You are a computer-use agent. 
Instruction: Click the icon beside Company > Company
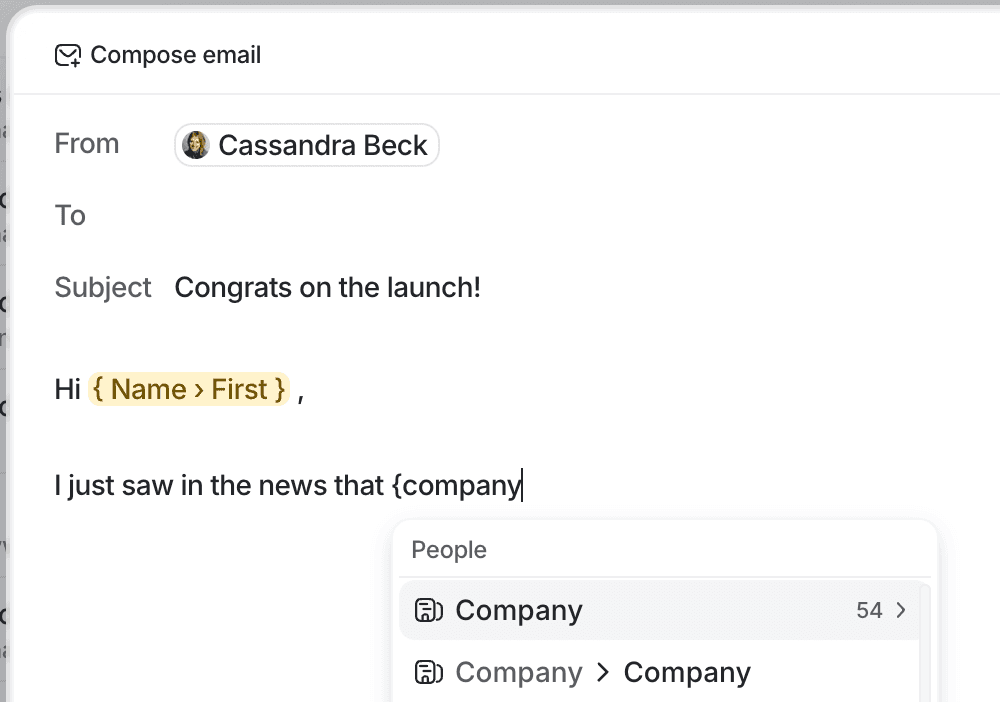(428, 673)
